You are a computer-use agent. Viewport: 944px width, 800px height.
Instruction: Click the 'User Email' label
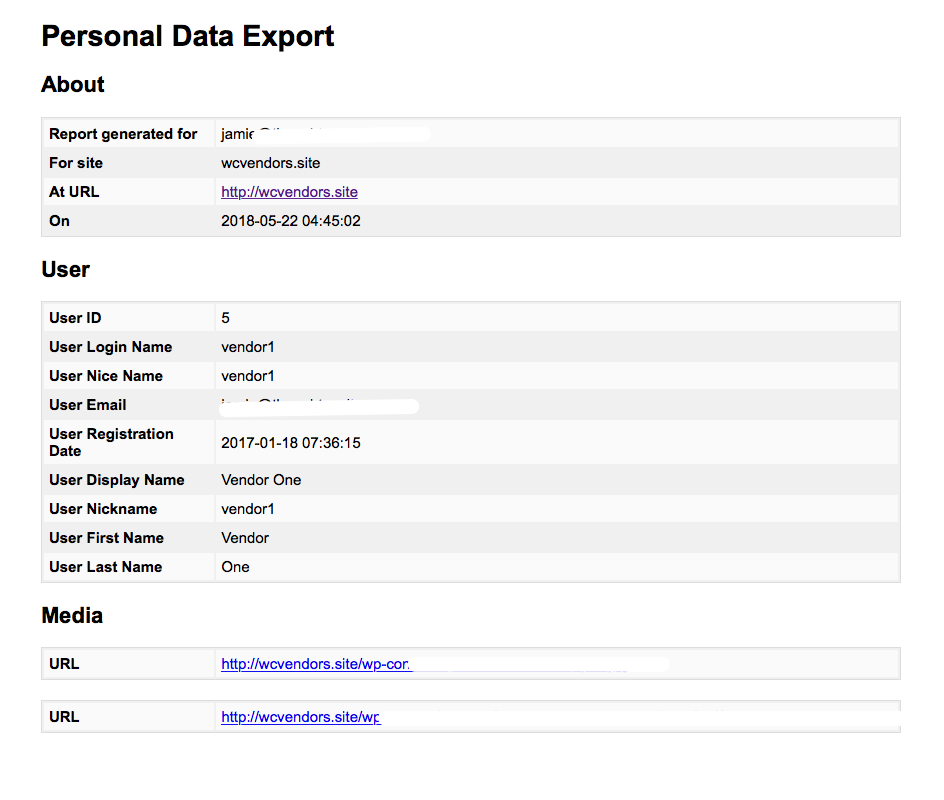88,405
